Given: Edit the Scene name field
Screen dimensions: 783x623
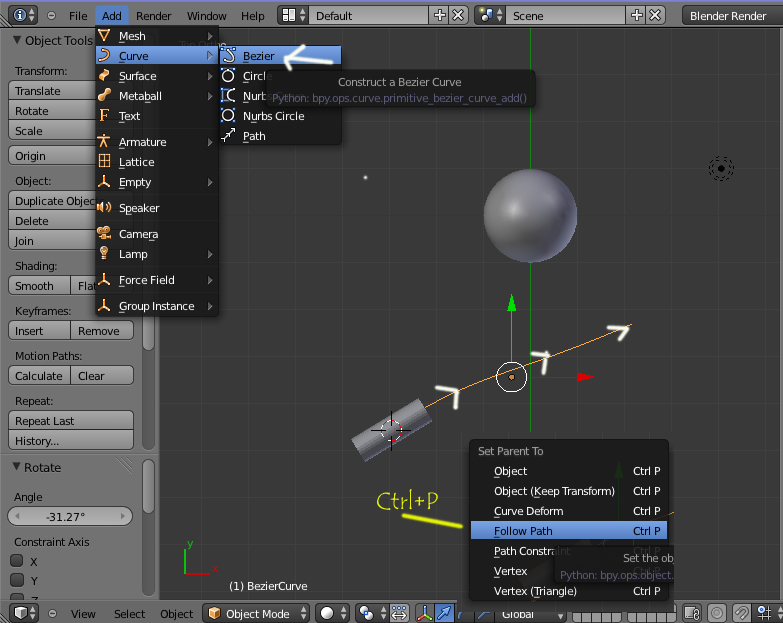Looking at the screenshot, I should [565, 15].
